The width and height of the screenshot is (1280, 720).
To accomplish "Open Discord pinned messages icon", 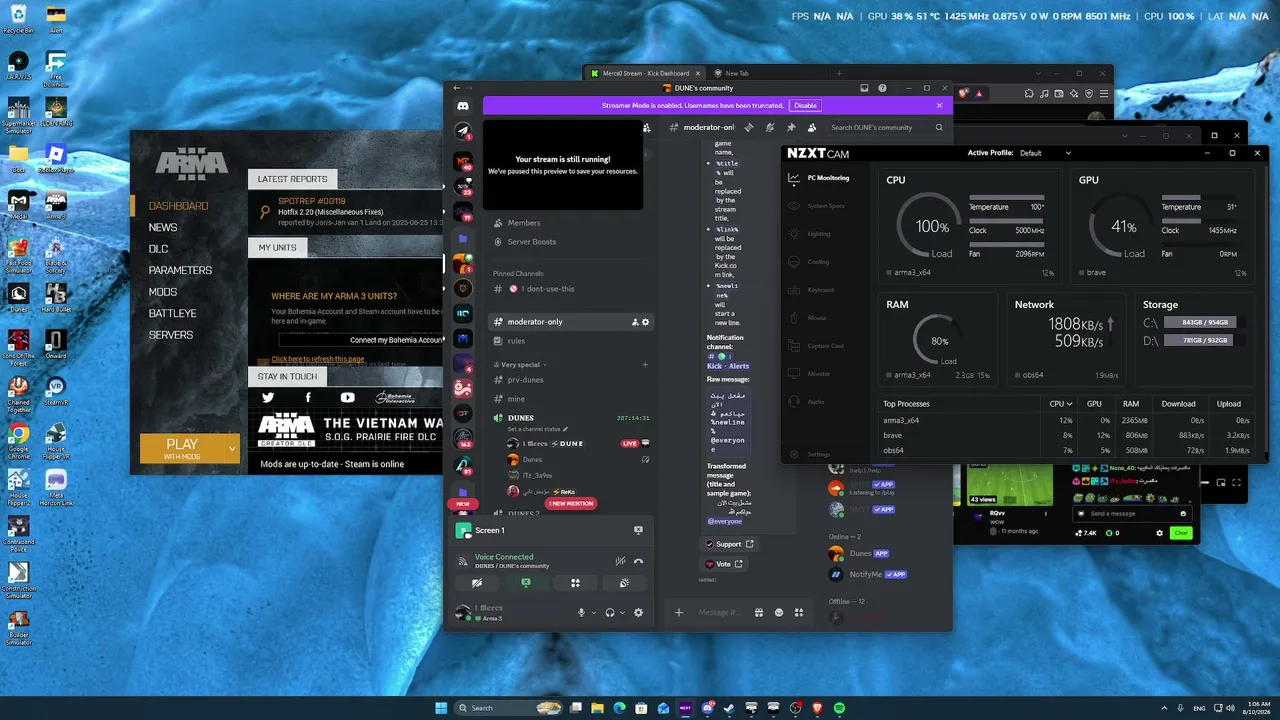I will (791, 128).
